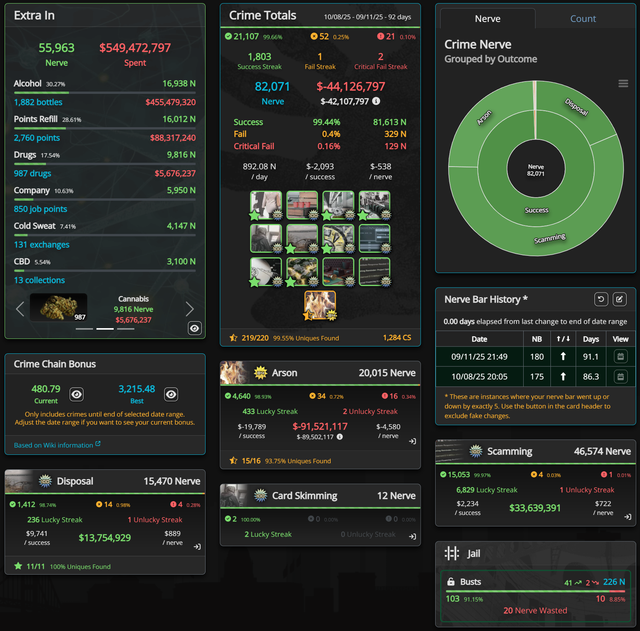Click the chart center Nerve 82,071 label

pos(536,170)
